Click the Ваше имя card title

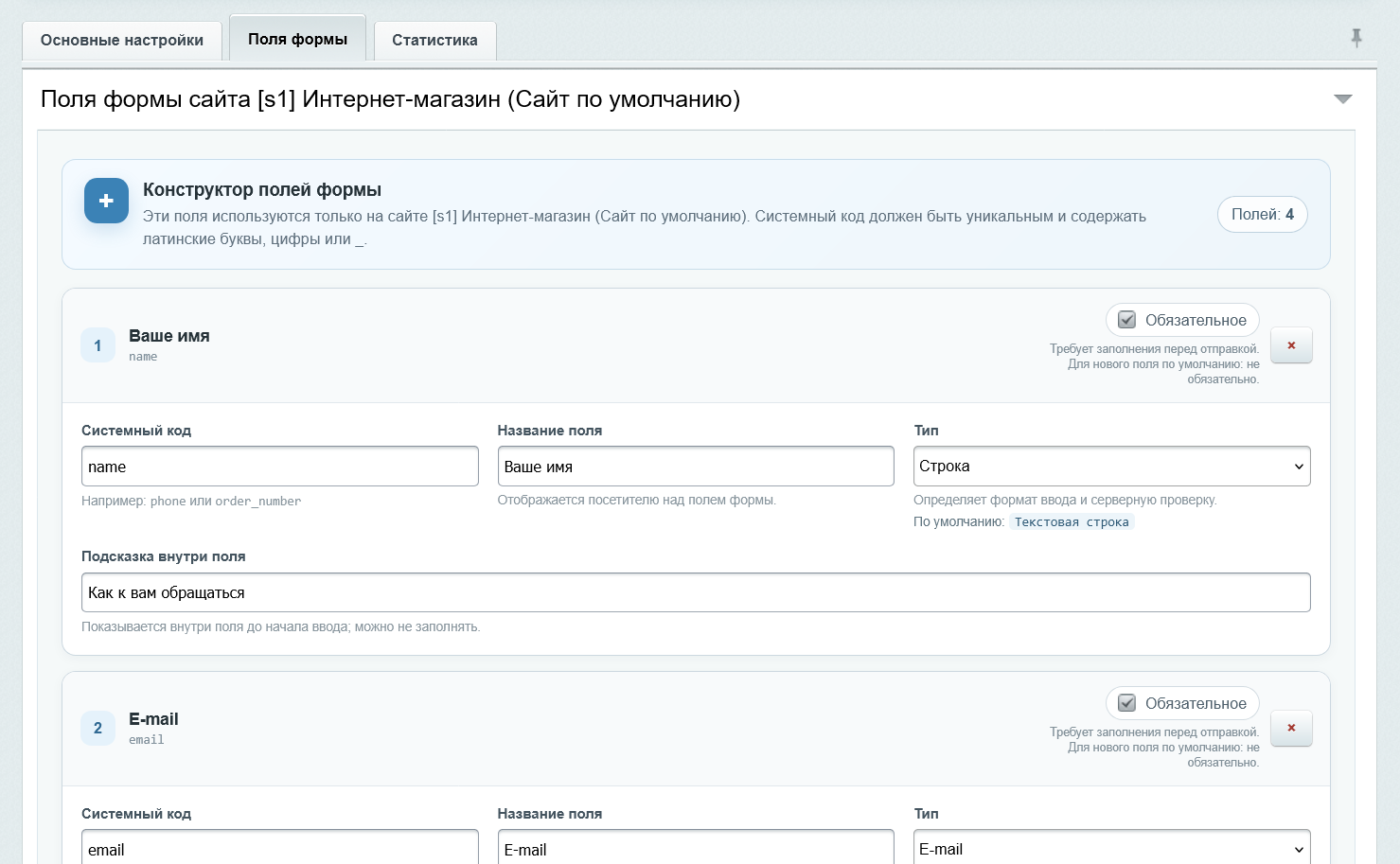pyautogui.click(x=169, y=336)
